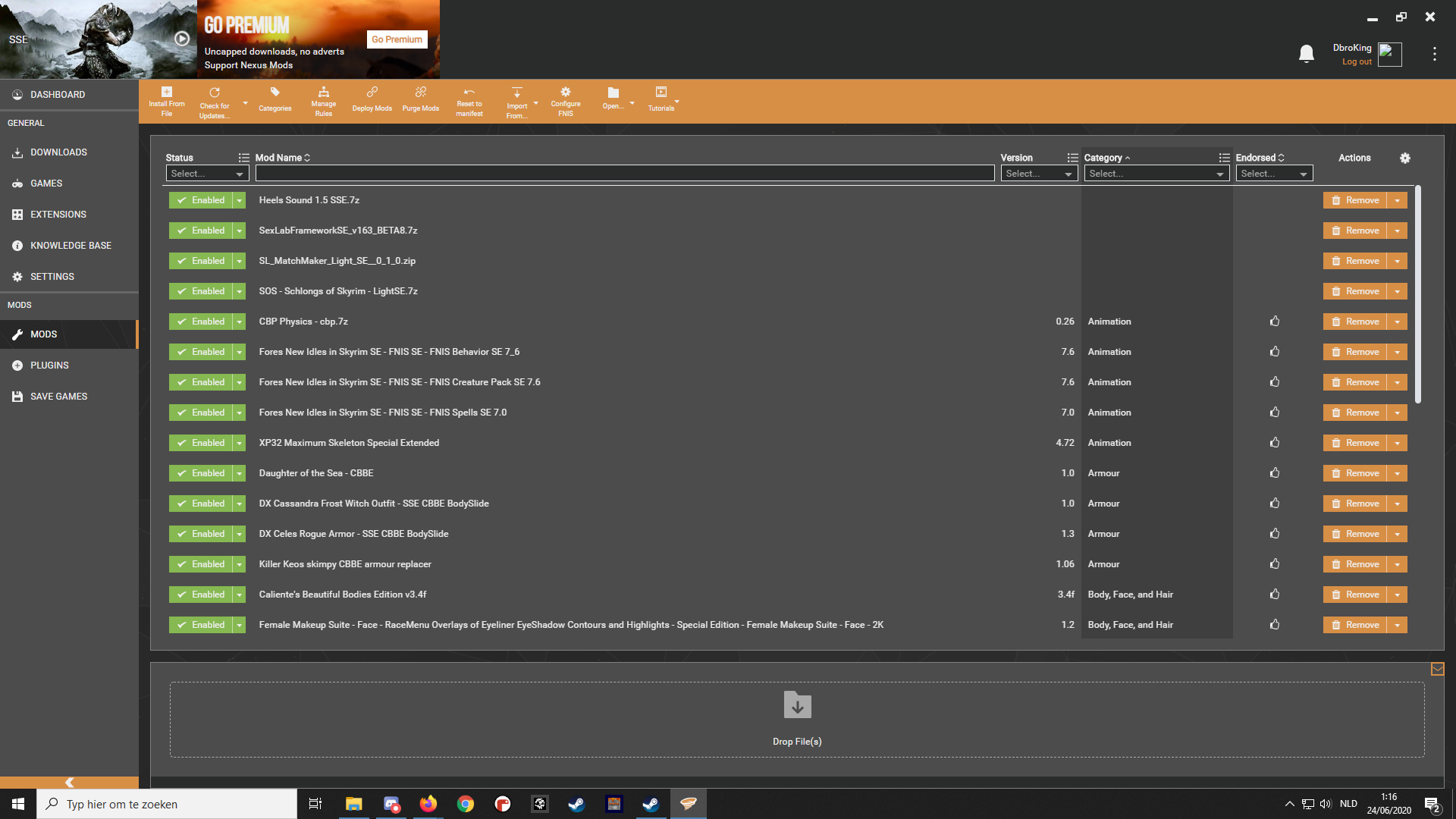Toggle Enabled for SL_MatchMaker_Light_SE
Screen dimensions: 1456x819
click(201, 261)
